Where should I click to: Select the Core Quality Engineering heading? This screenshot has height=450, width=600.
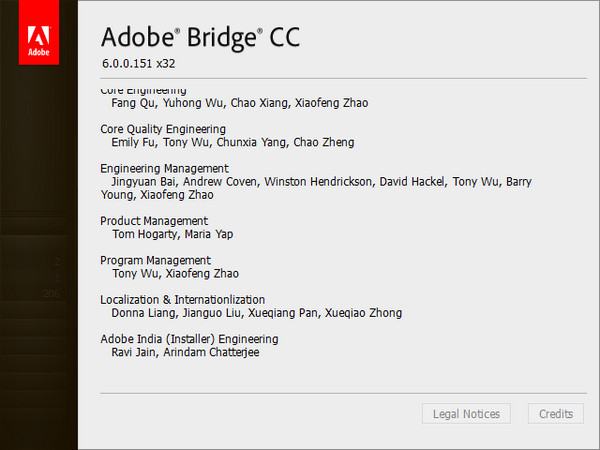163,129
